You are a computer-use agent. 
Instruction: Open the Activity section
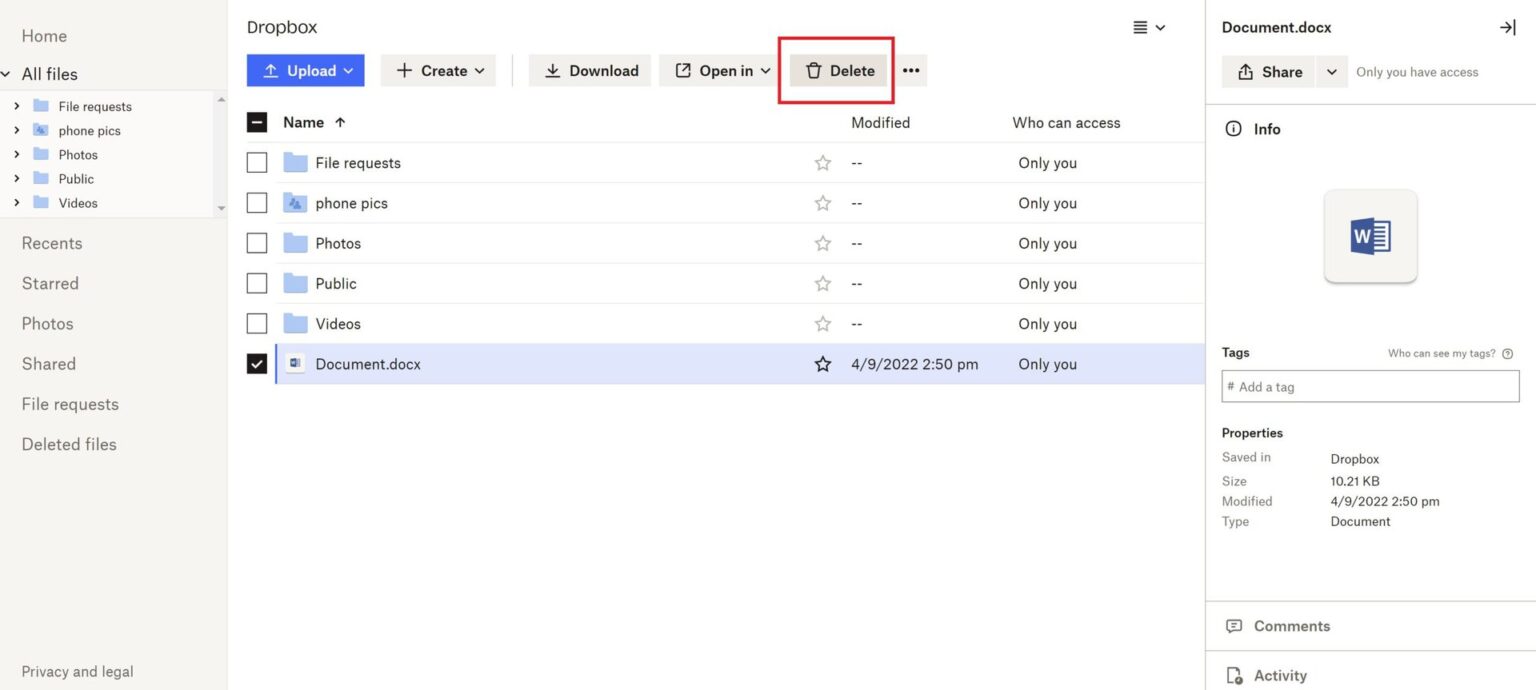click(1280, 675)
